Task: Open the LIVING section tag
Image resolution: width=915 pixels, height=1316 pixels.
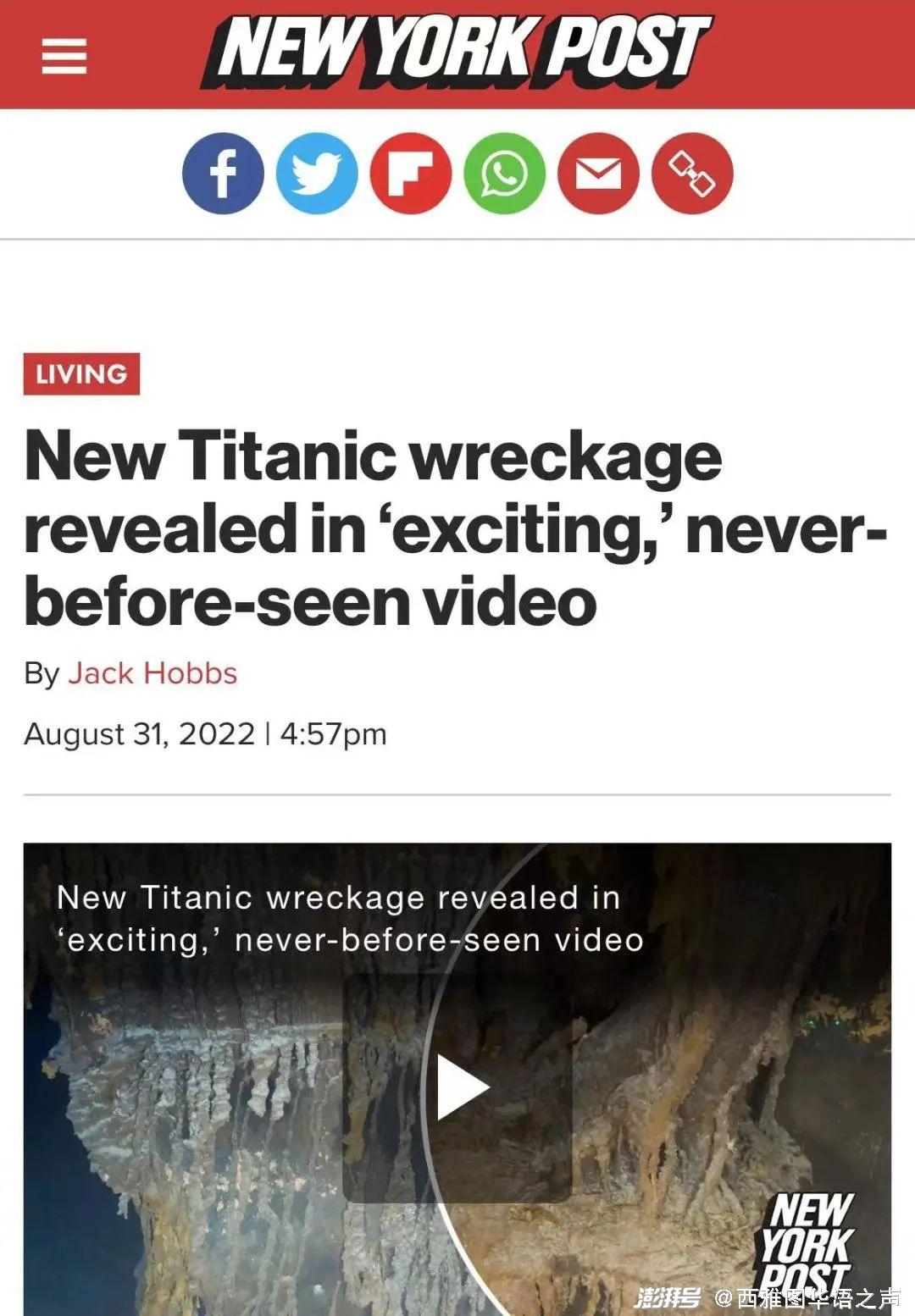Action: (81, 373)
